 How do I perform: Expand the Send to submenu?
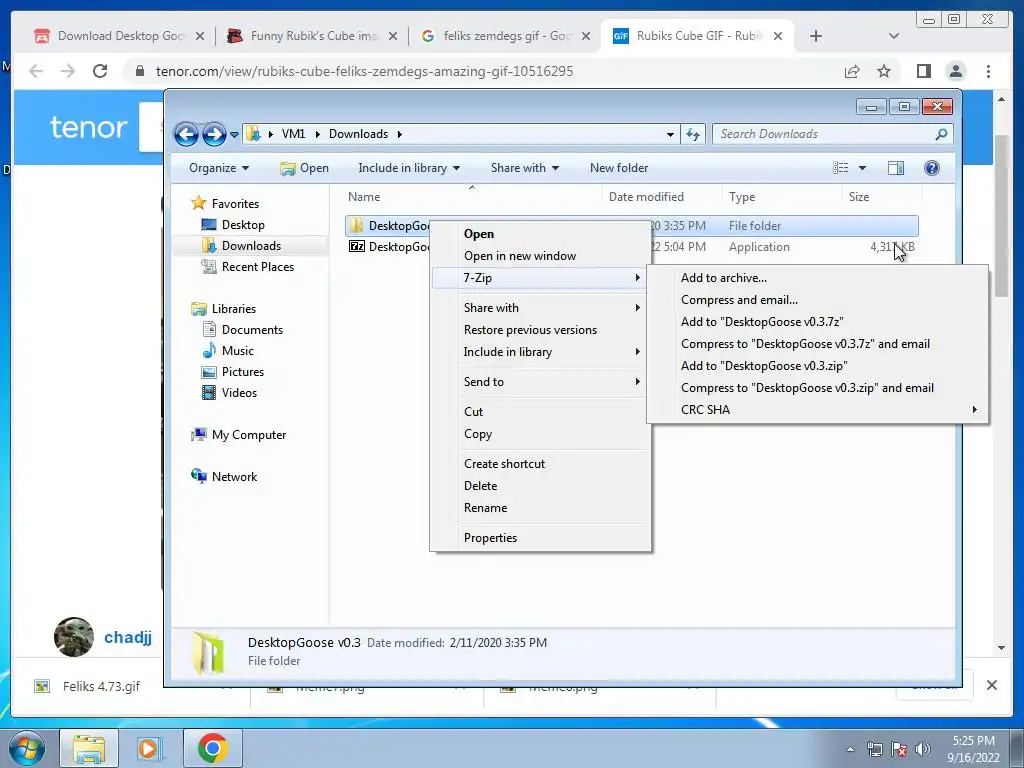pyautogui.click(x=542, y=381)
